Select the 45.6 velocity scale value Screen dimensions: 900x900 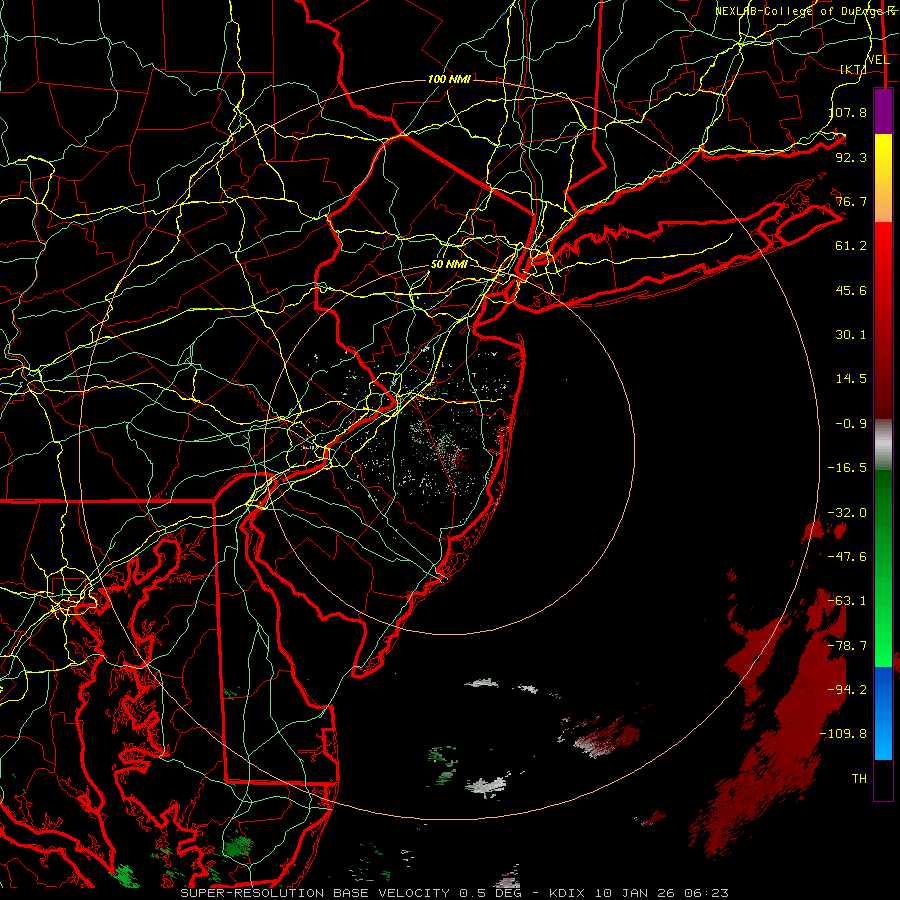(851, 290)
